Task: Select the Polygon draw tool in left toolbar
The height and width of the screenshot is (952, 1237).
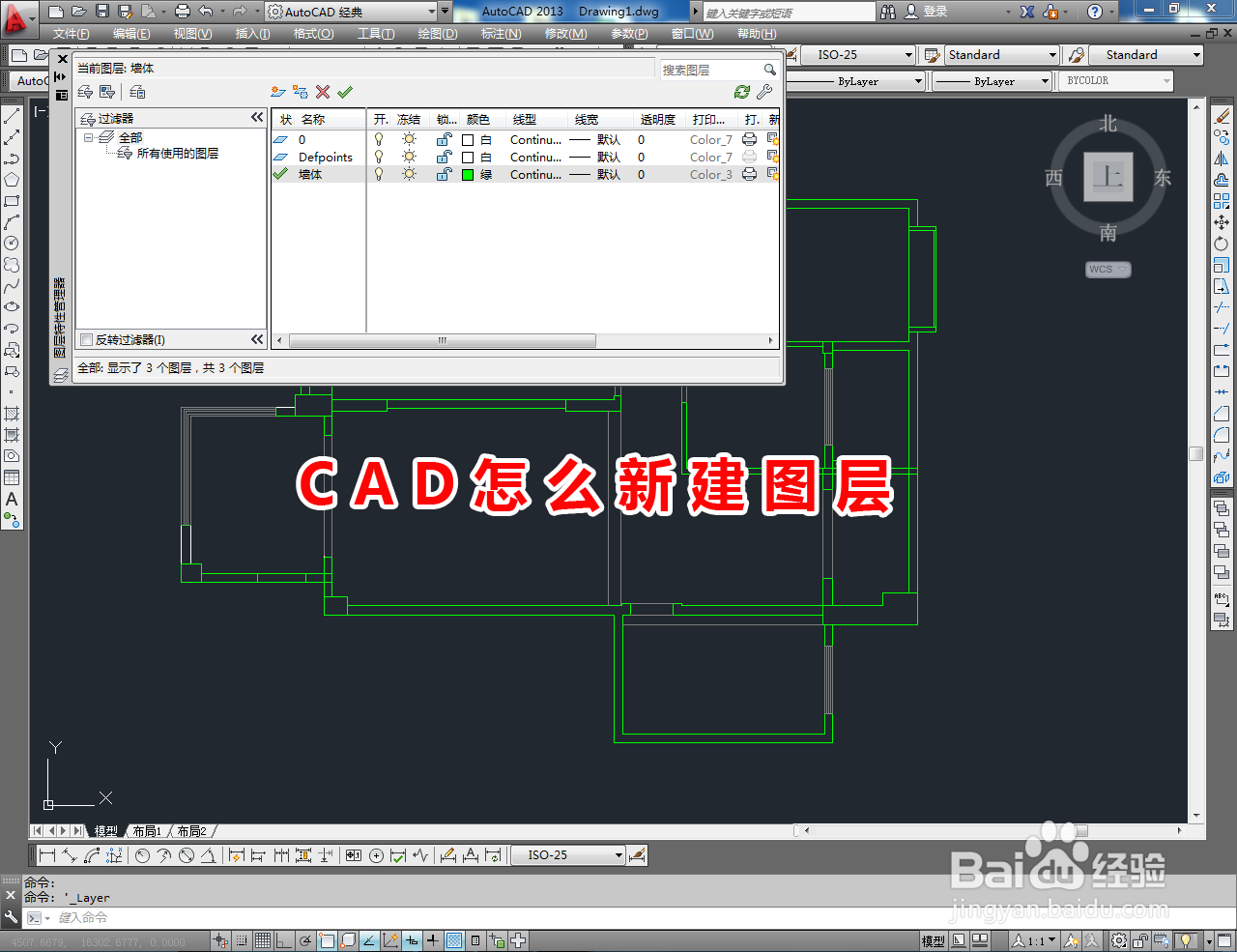Action: (x=12, y=180)
